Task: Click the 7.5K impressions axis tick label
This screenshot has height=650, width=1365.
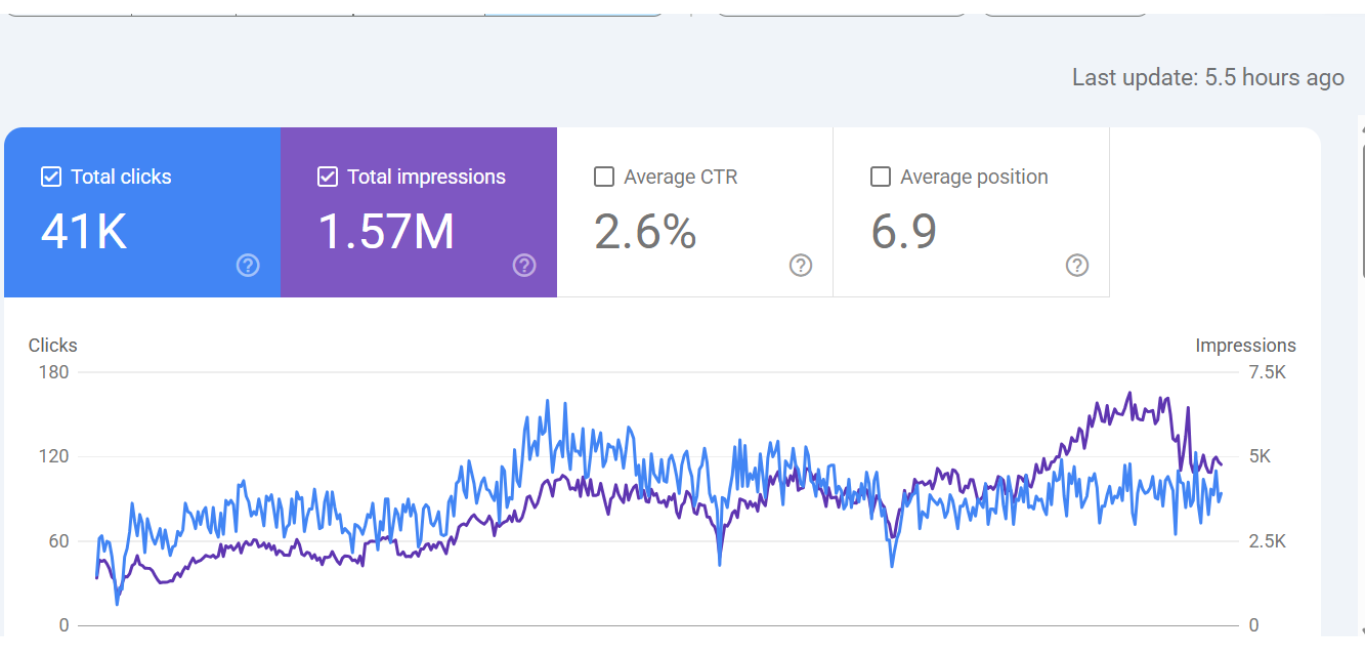Action: click(x=1267, y=372)
